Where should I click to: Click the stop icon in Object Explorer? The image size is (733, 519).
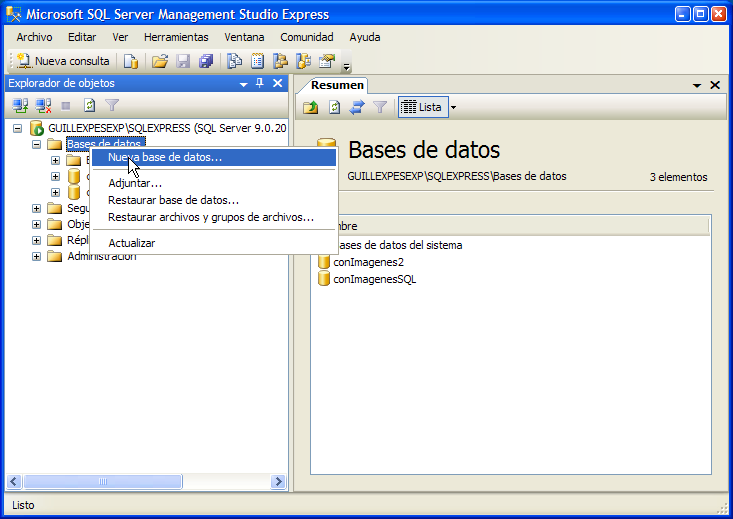[x=66, y=106]
